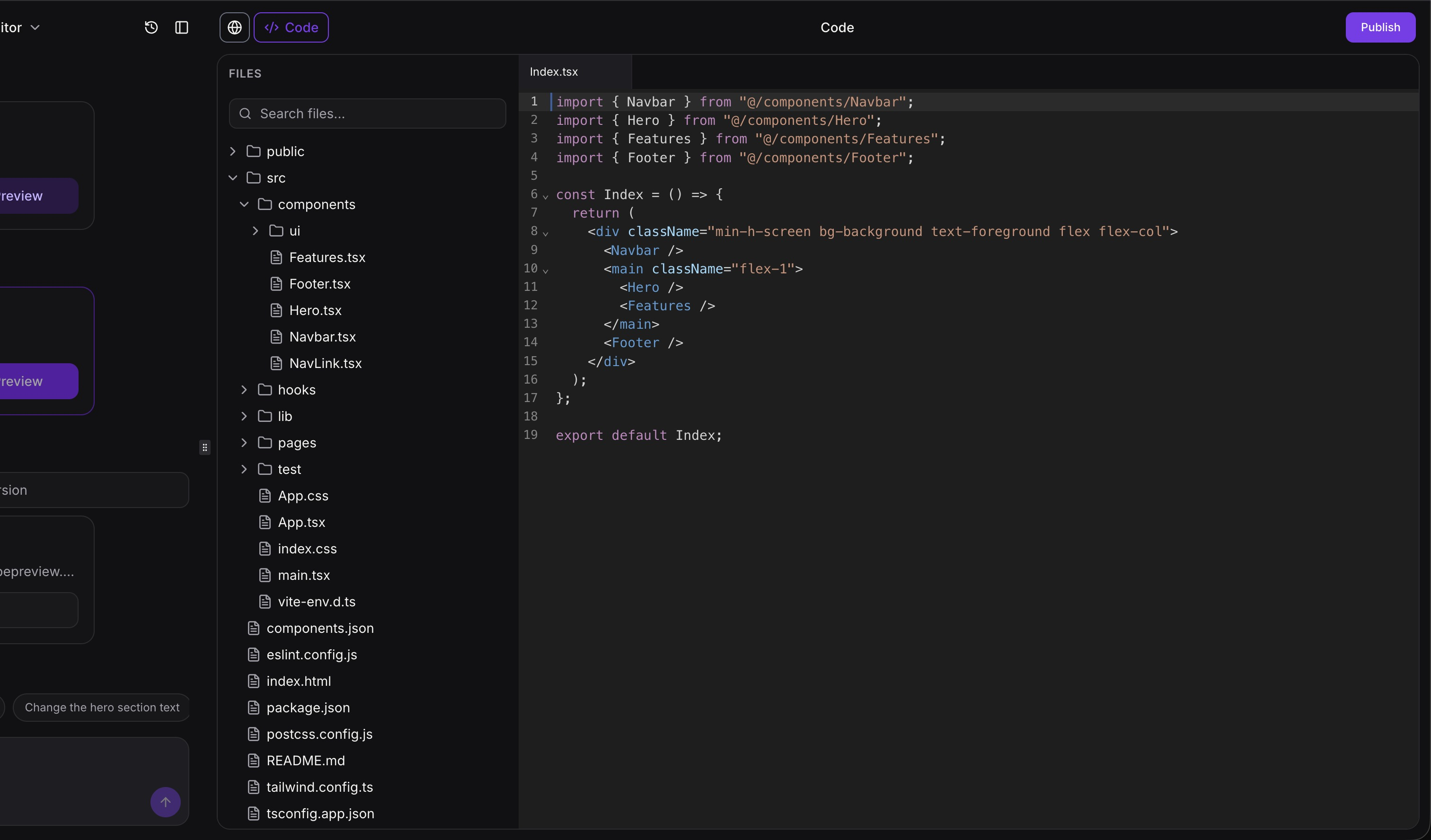Screen dimensions: 1431x840
Task: Open index.html file
Action: pos(299,681)
